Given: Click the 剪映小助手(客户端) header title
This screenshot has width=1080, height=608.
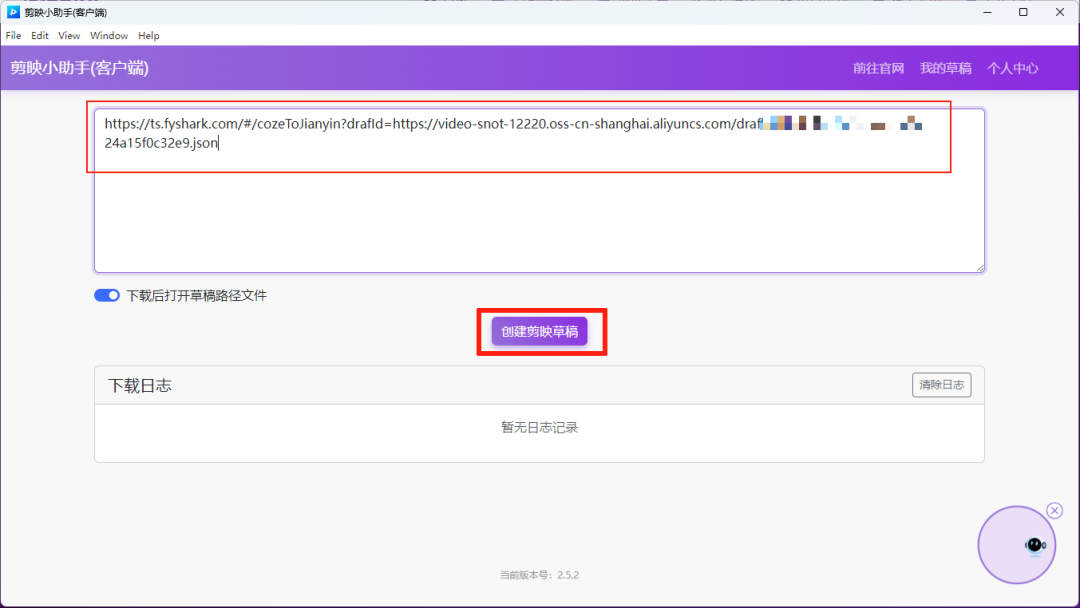Looking at the screenshot, I should pos(79,68).
